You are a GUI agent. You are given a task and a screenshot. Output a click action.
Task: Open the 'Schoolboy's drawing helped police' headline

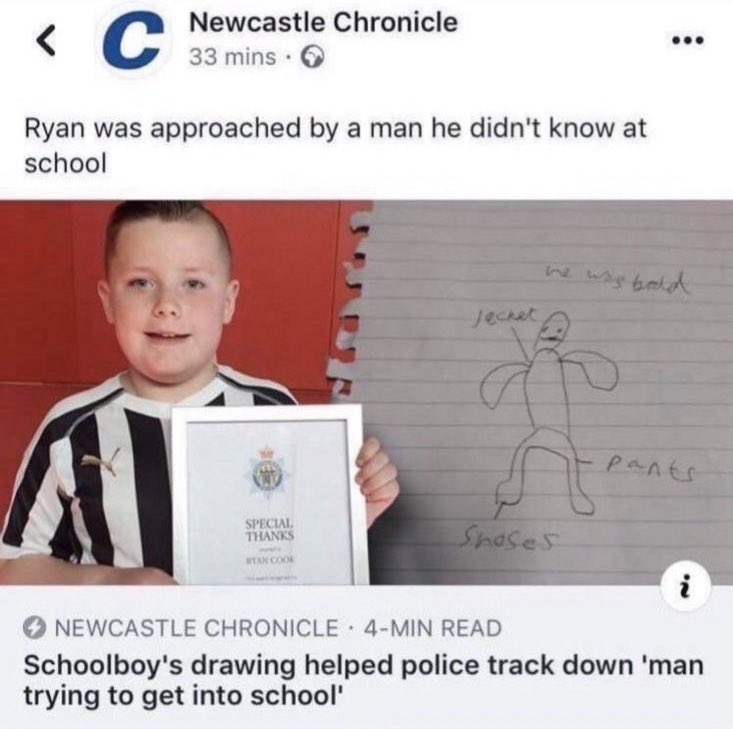(363, 680)
